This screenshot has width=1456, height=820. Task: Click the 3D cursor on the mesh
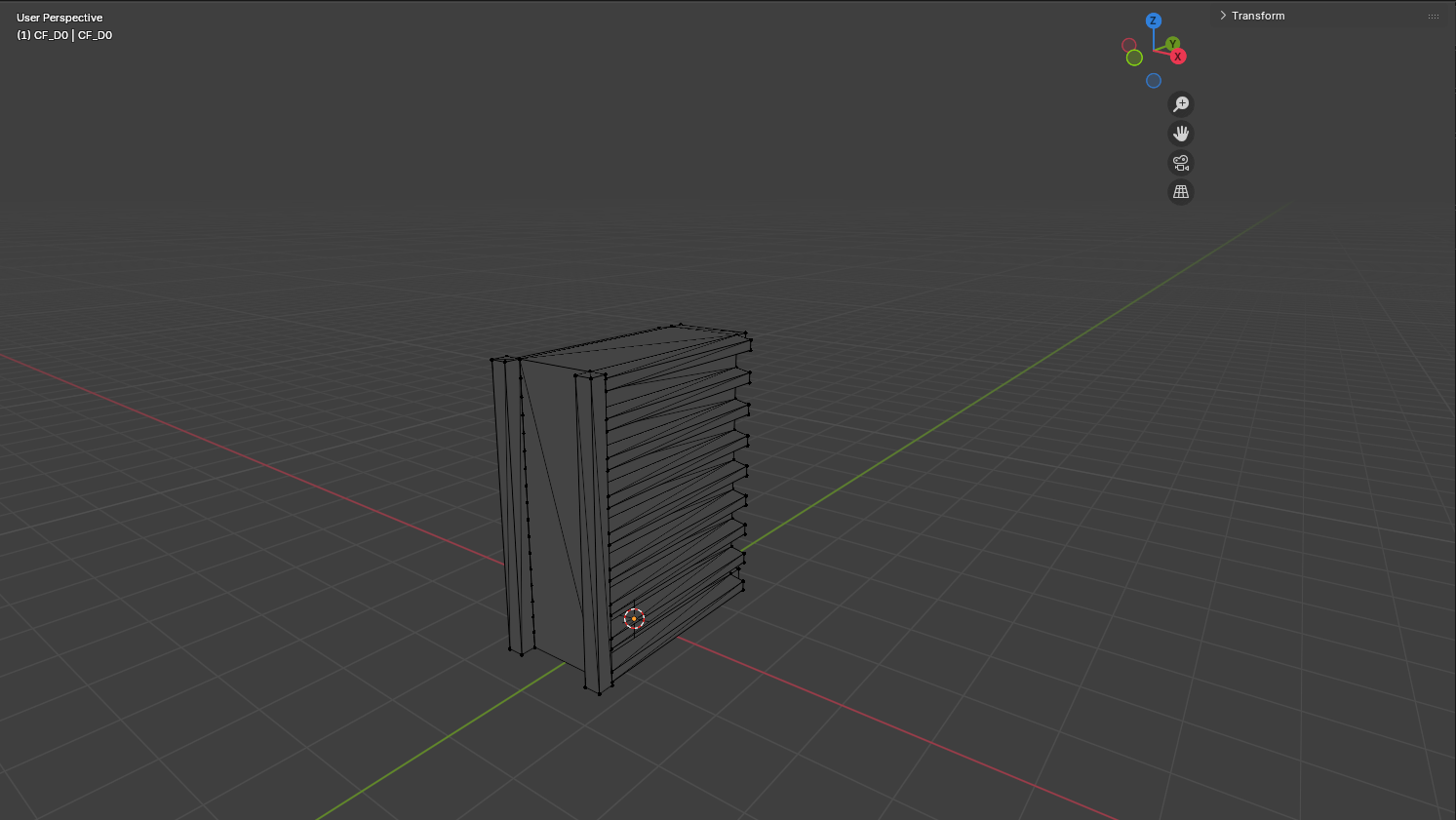634,618
